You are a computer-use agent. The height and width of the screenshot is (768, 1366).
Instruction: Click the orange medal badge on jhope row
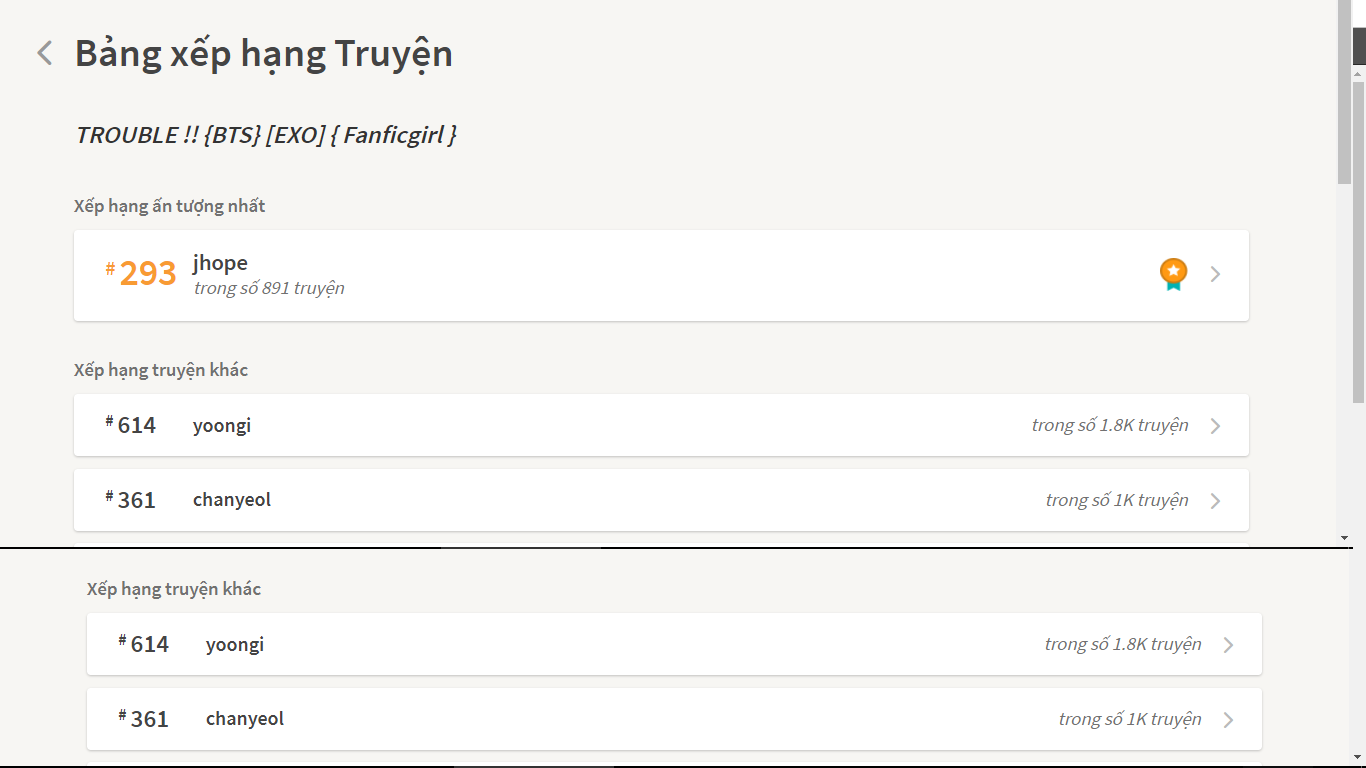pyautogui.click(x=1173, y=274)
